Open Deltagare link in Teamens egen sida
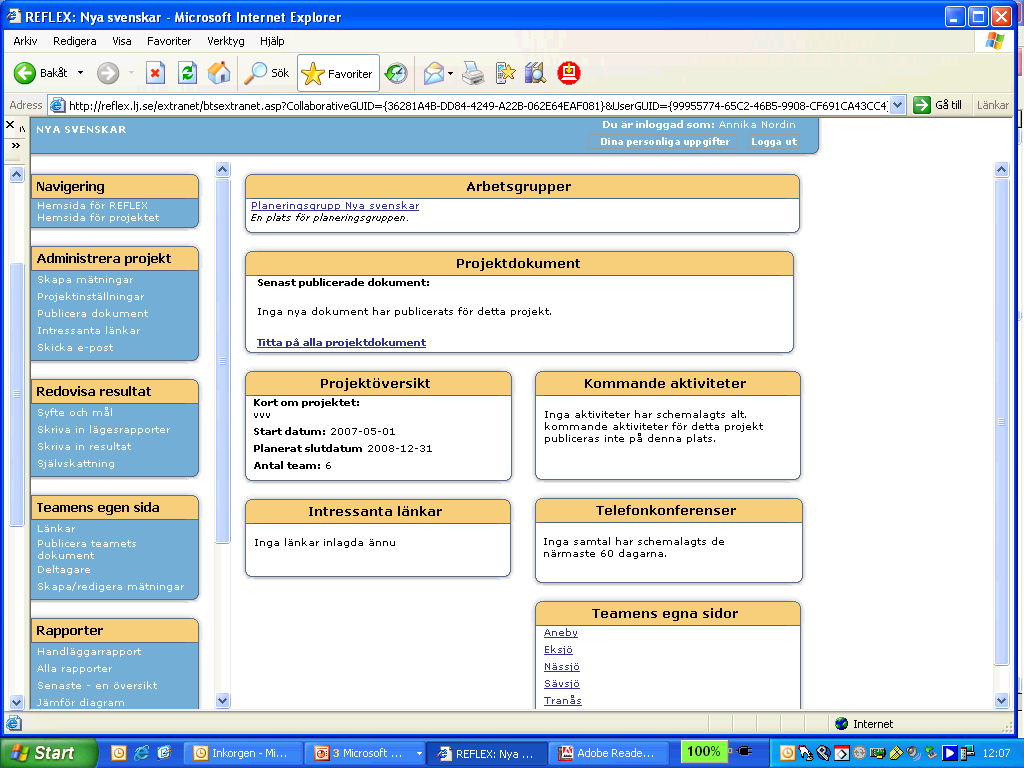The height and width of the screenshot is (768, 1024). pos(64,569)
